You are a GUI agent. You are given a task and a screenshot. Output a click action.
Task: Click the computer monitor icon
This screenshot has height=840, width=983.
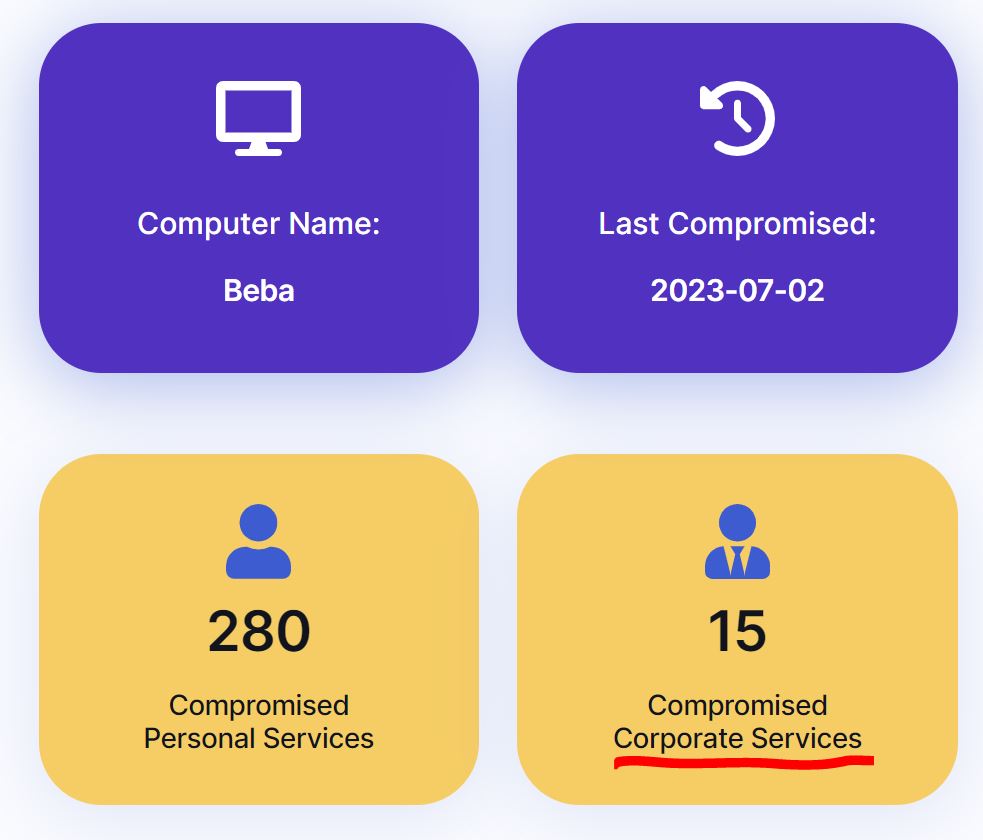(x=258, y=118)
